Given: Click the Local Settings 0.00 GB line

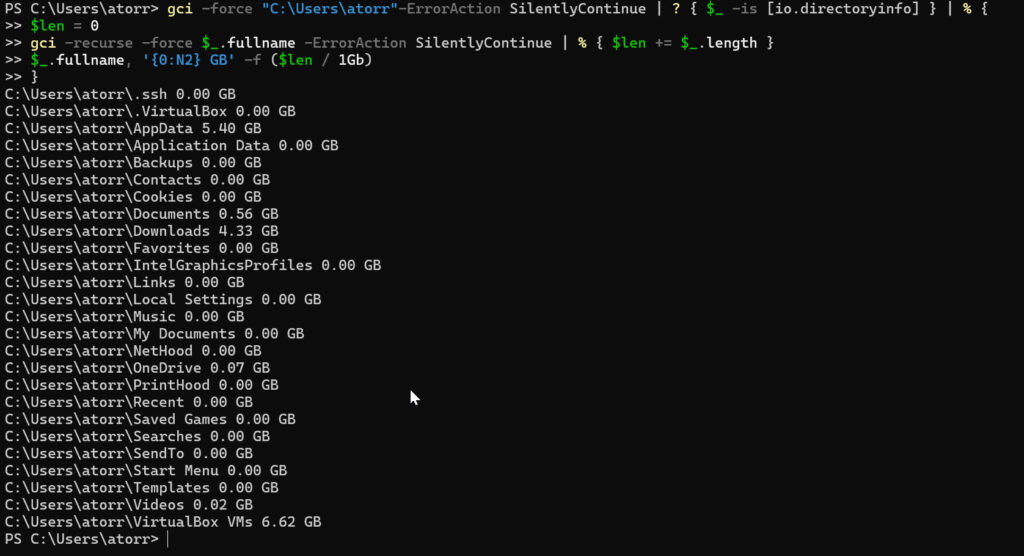Looking at the screenshot, I should pos(163,299).
